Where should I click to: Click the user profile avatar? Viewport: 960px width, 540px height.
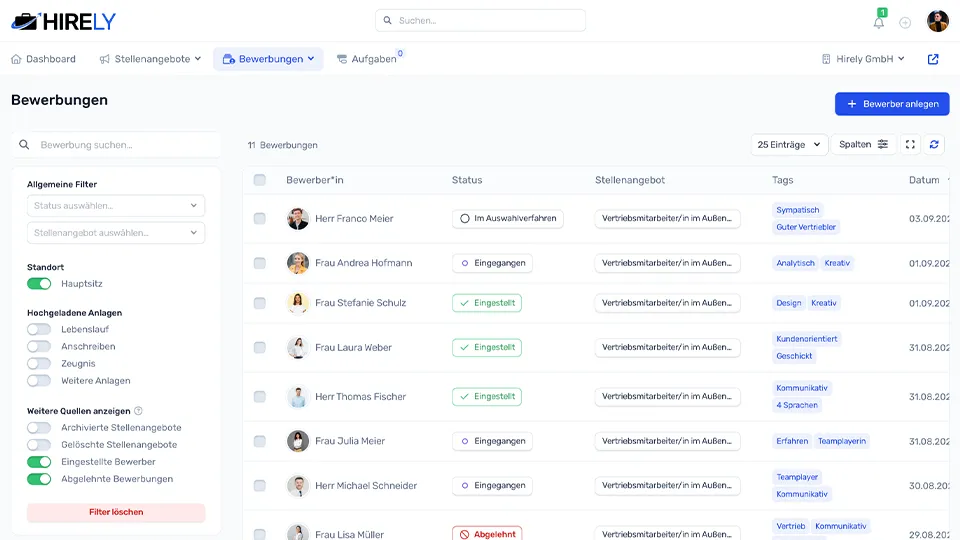(937, 22)
